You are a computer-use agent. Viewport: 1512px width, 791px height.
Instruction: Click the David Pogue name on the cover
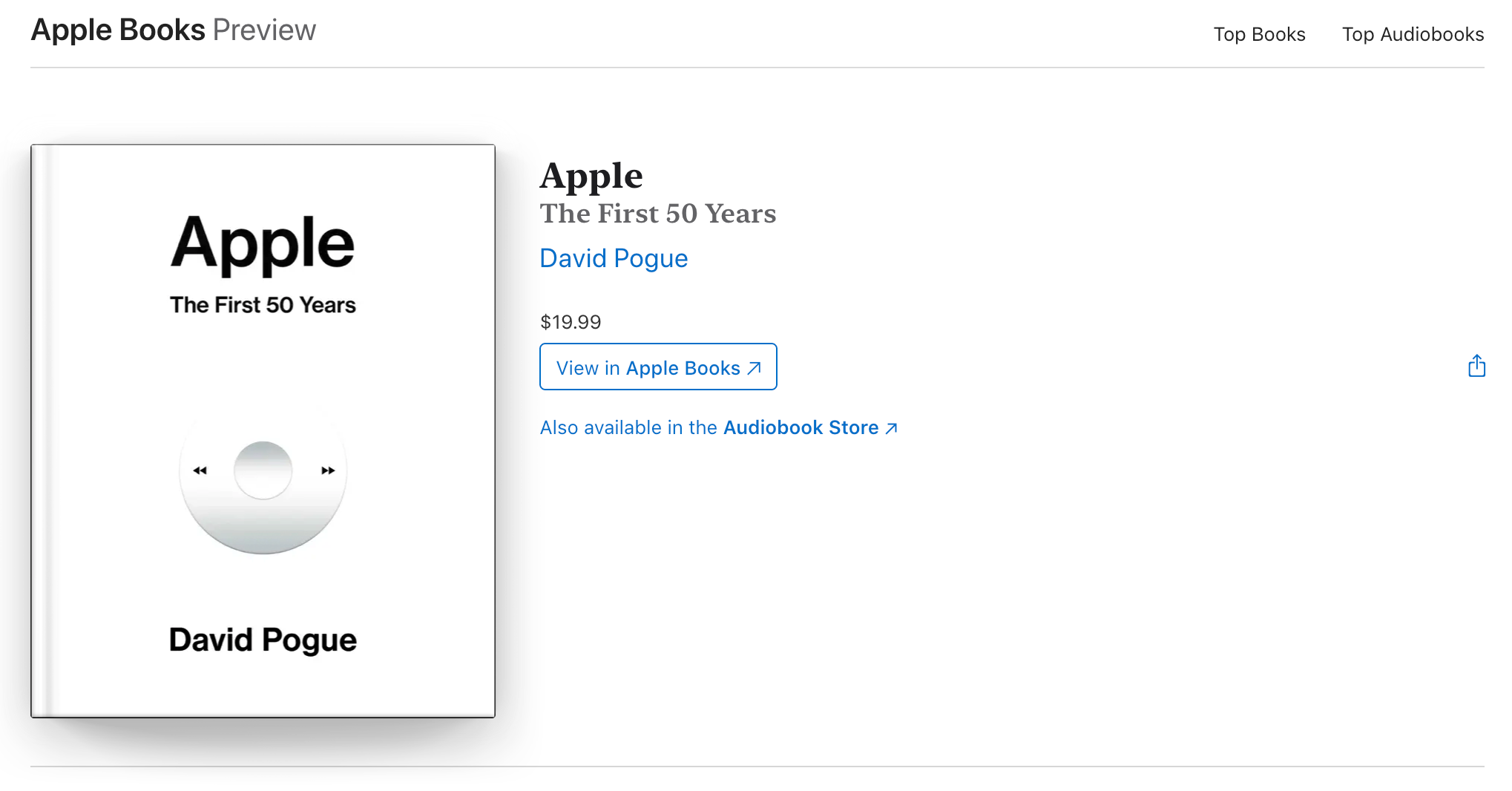click(x=263, y=640)
